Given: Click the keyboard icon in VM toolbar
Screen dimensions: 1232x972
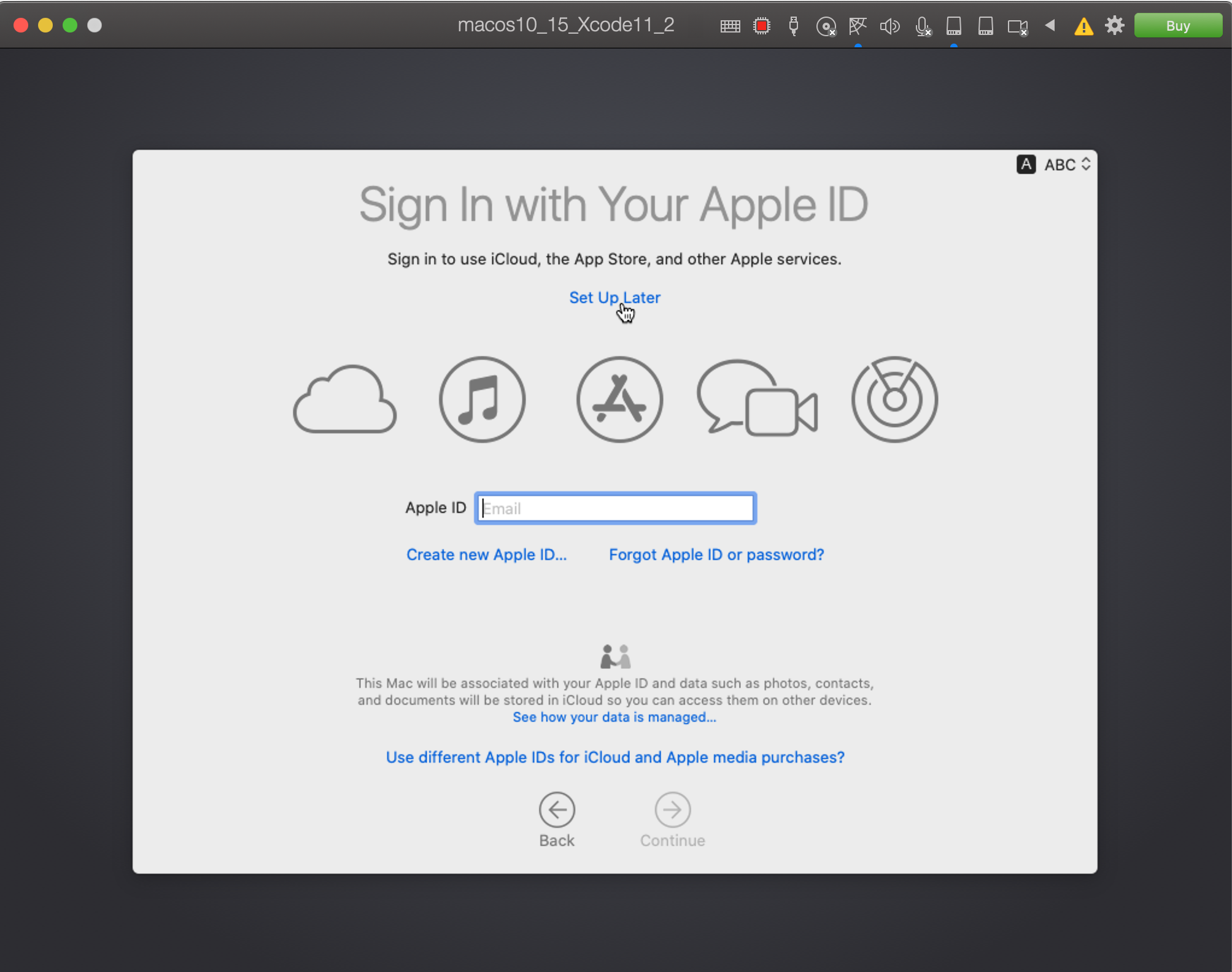Looking at the screenshot, I should (730, 26).
